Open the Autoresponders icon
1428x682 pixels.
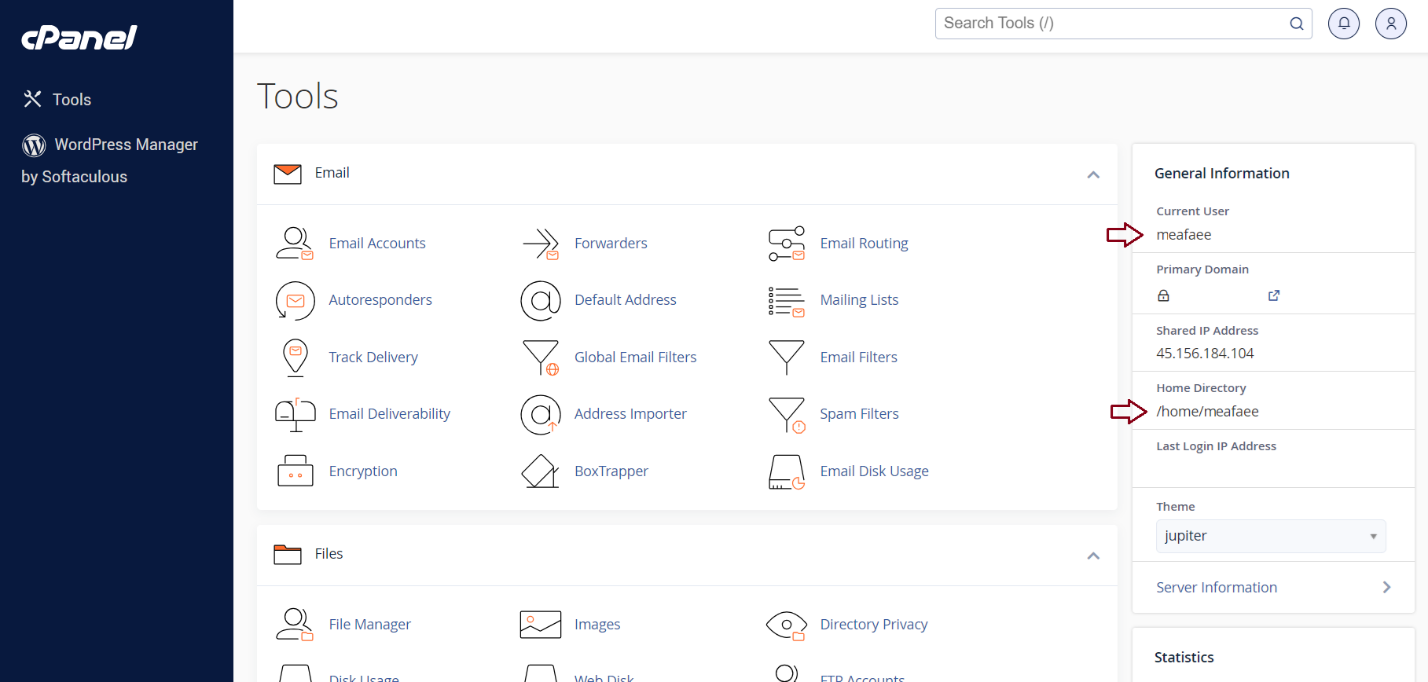[x=295, y=300]
